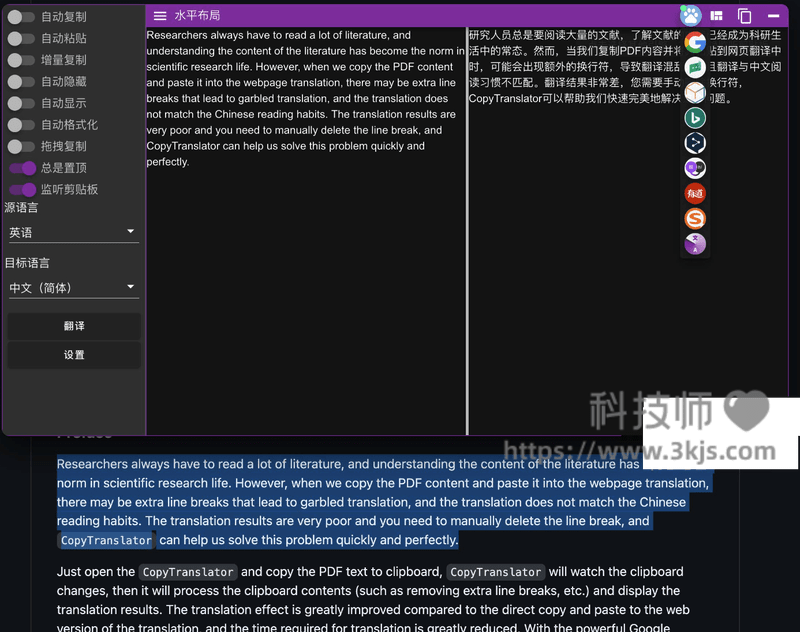Select the red Youdao 有道 engine
This screenshot has height=632, width=800.
pyautogui.click(x=695, y=193)
